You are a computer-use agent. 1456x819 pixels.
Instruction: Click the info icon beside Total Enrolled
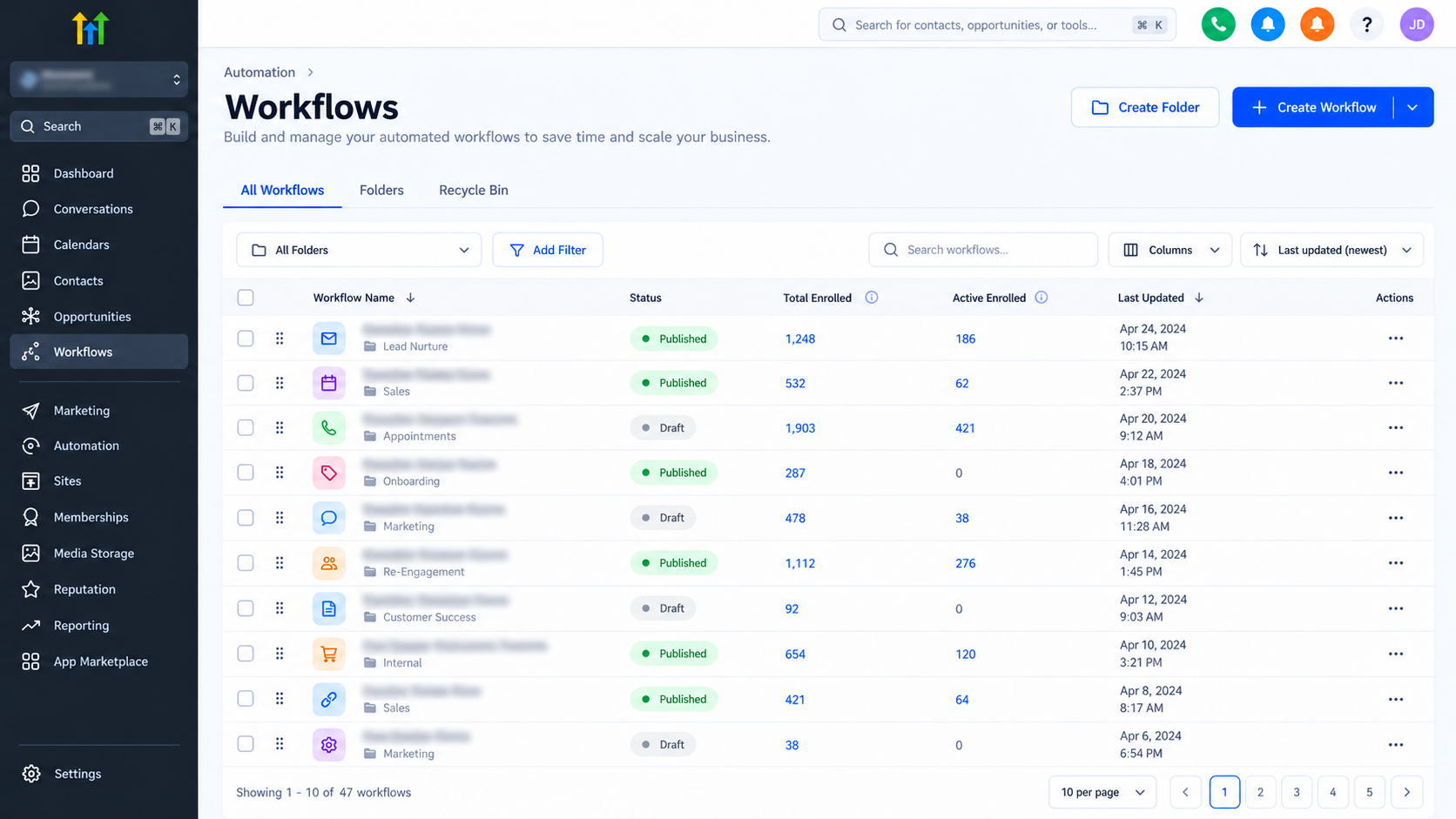(x=872, y=298)
